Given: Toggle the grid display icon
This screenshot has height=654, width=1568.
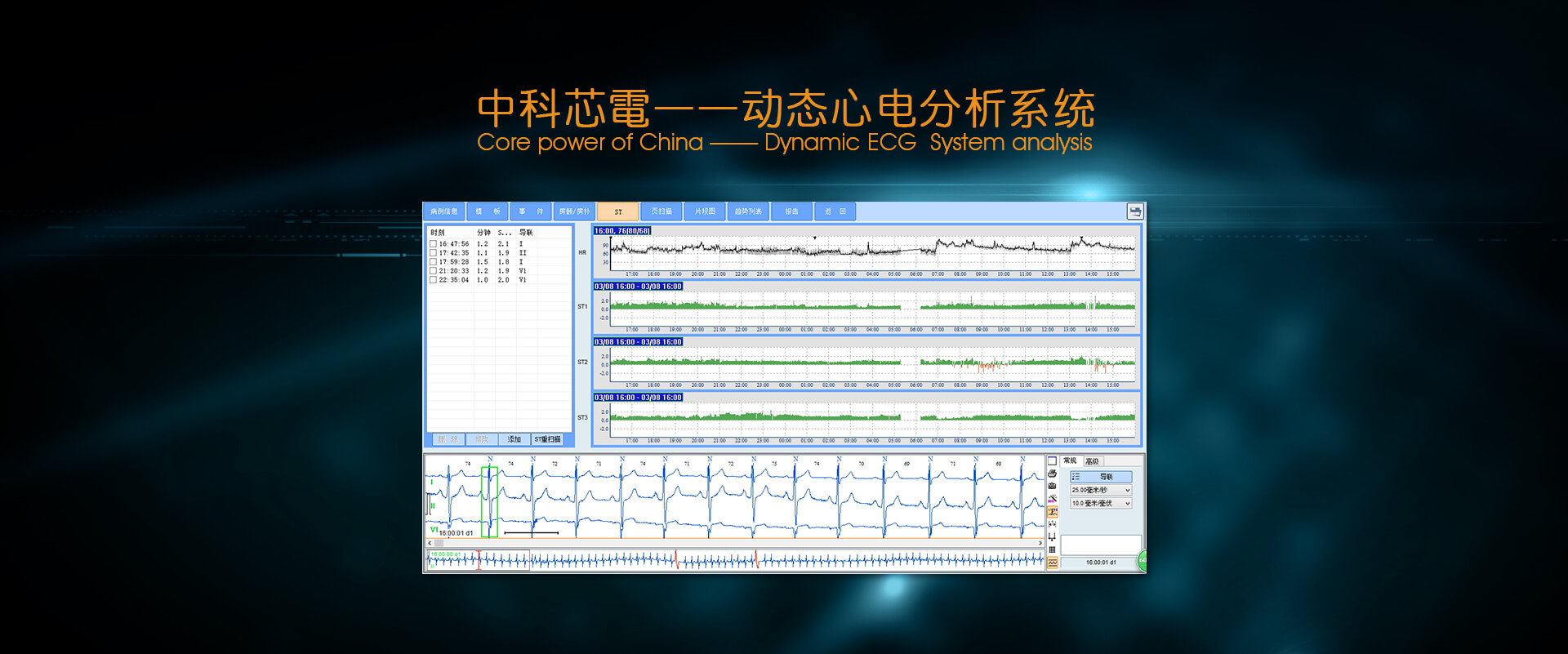Looking at the screenshot, I should 1052,549.
